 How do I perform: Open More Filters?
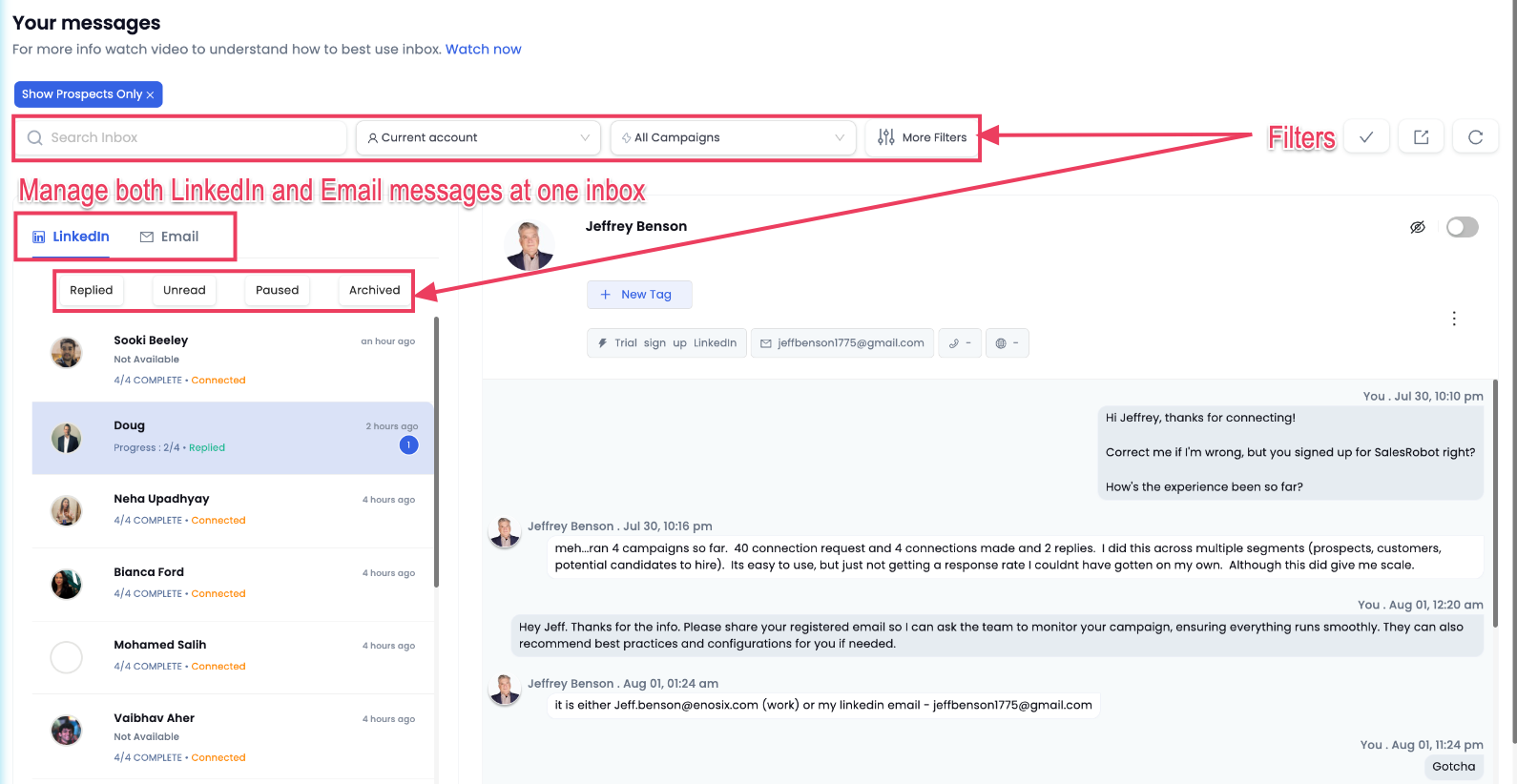point(922,137)
